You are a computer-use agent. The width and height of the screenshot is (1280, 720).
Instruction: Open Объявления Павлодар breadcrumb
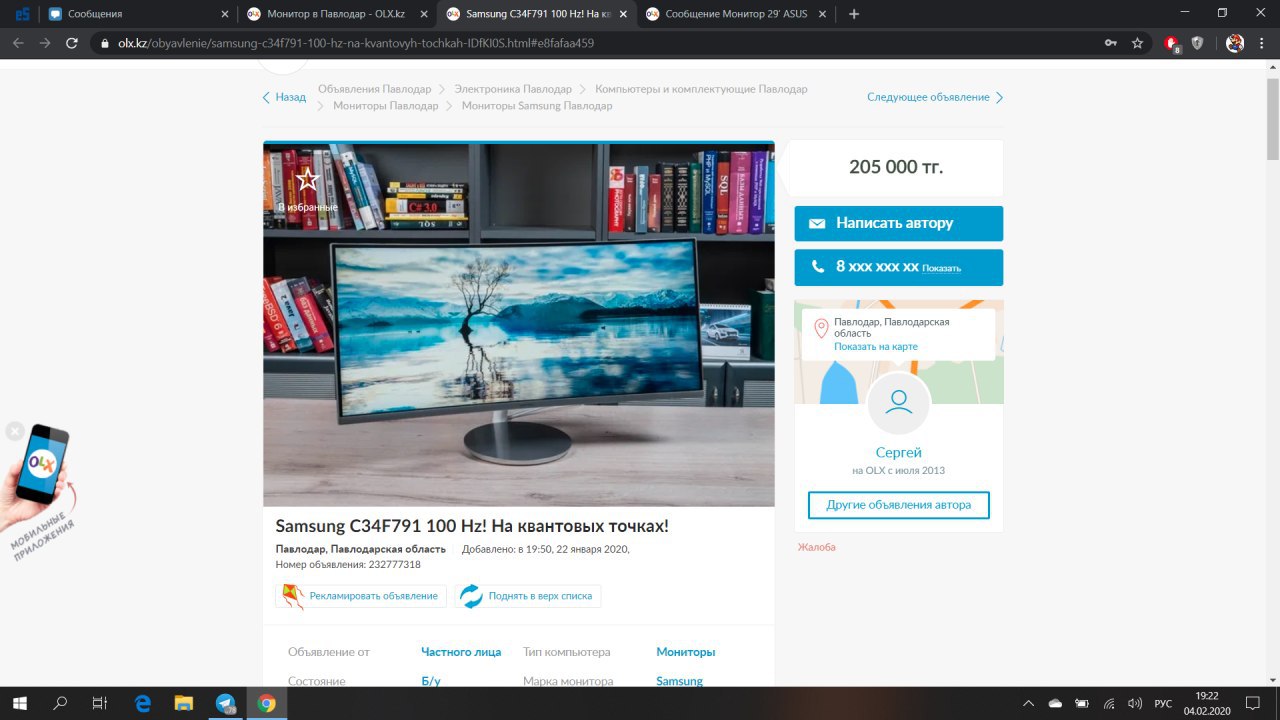375,89
